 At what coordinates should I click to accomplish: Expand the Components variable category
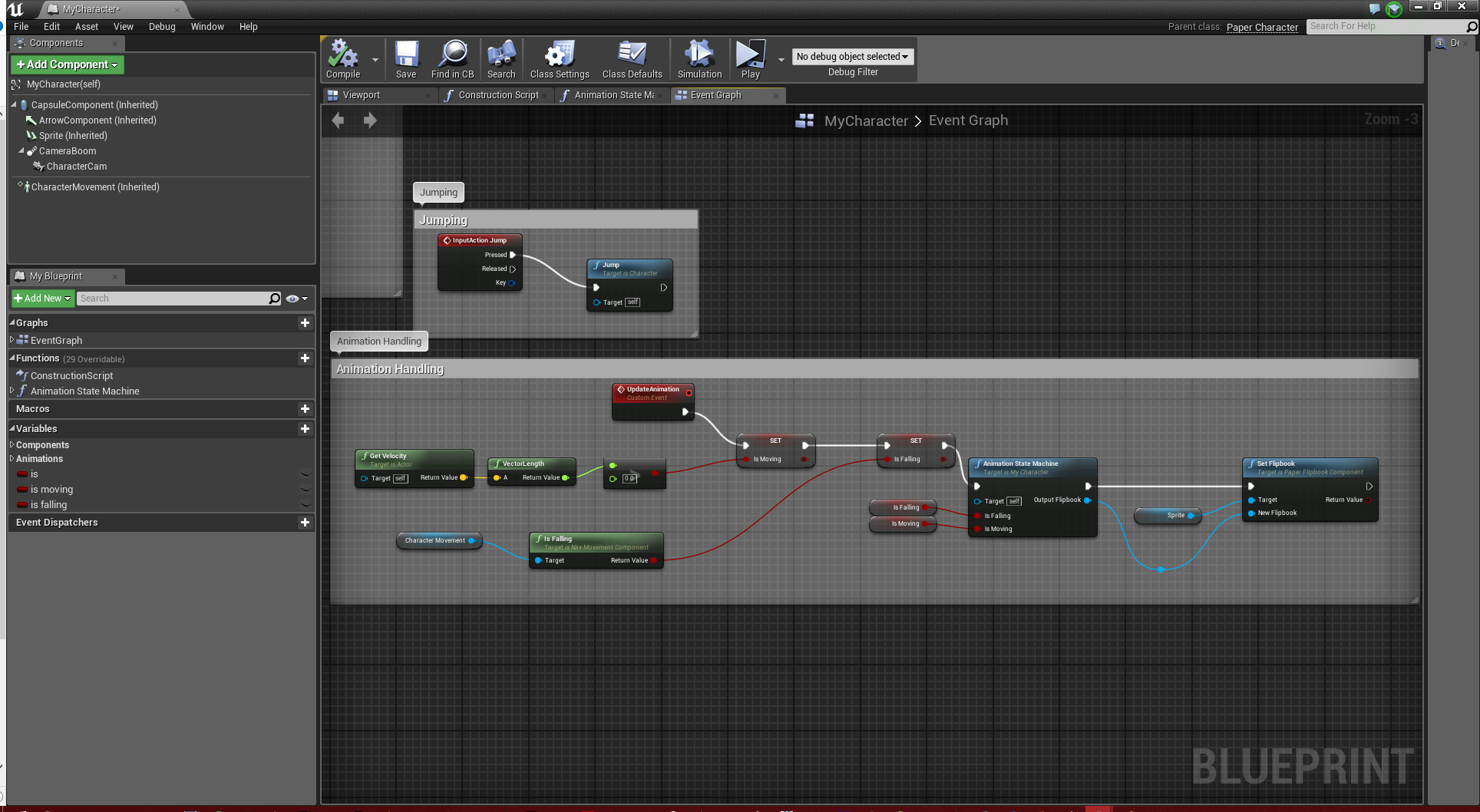tap(12, 444)
